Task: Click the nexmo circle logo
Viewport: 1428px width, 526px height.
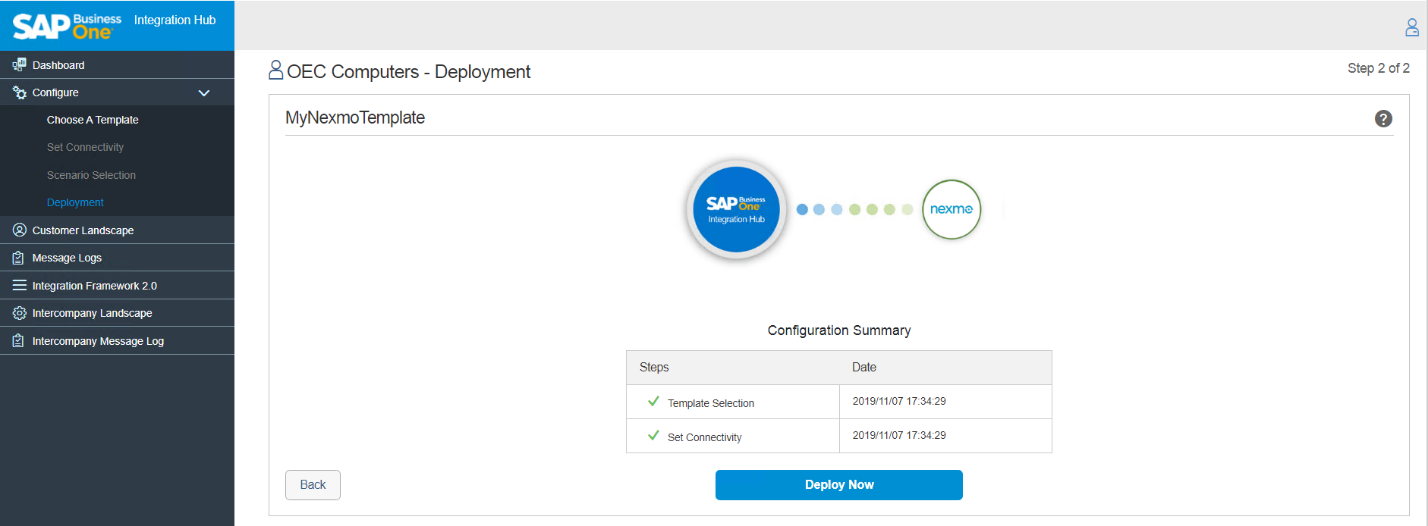Action: pyautogui.click(x=951, y=209)
